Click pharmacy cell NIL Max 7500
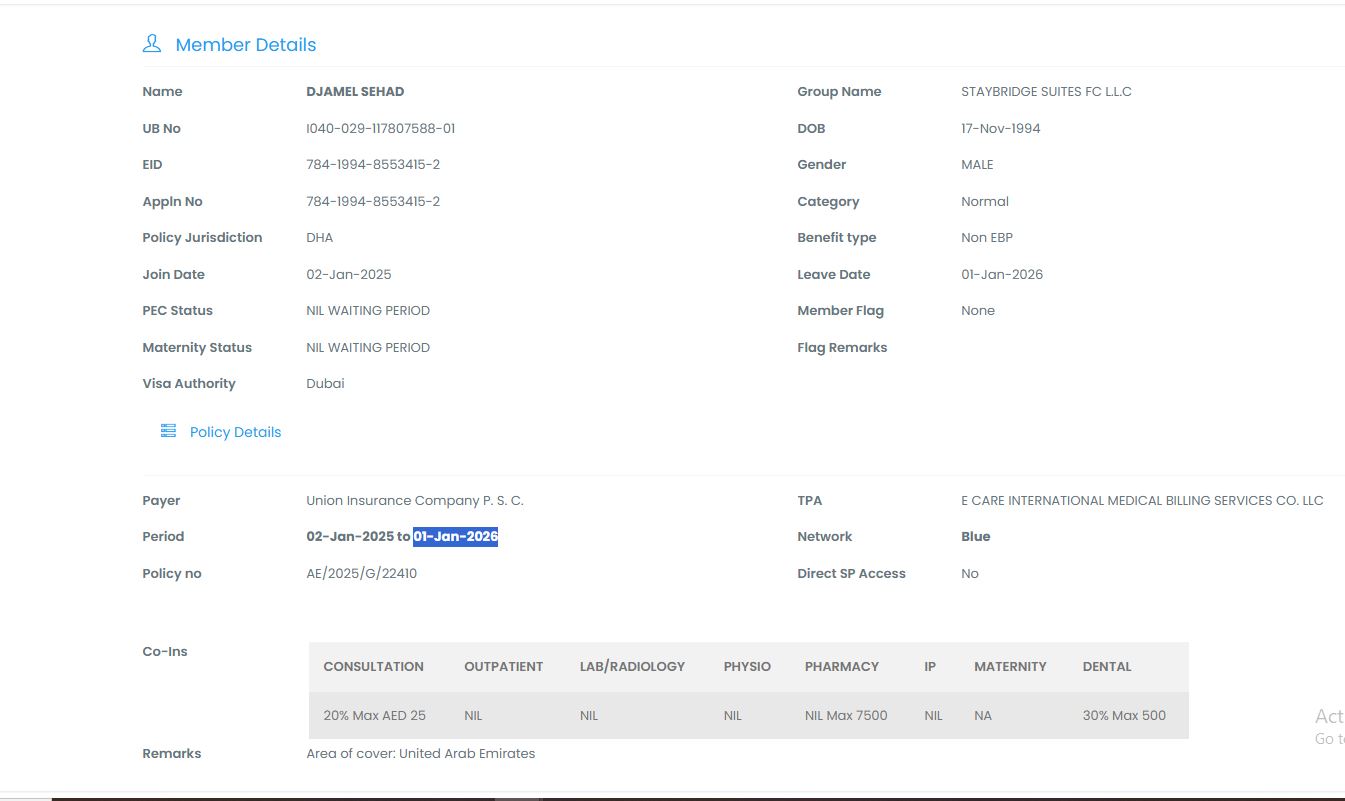 coord(846,716)
